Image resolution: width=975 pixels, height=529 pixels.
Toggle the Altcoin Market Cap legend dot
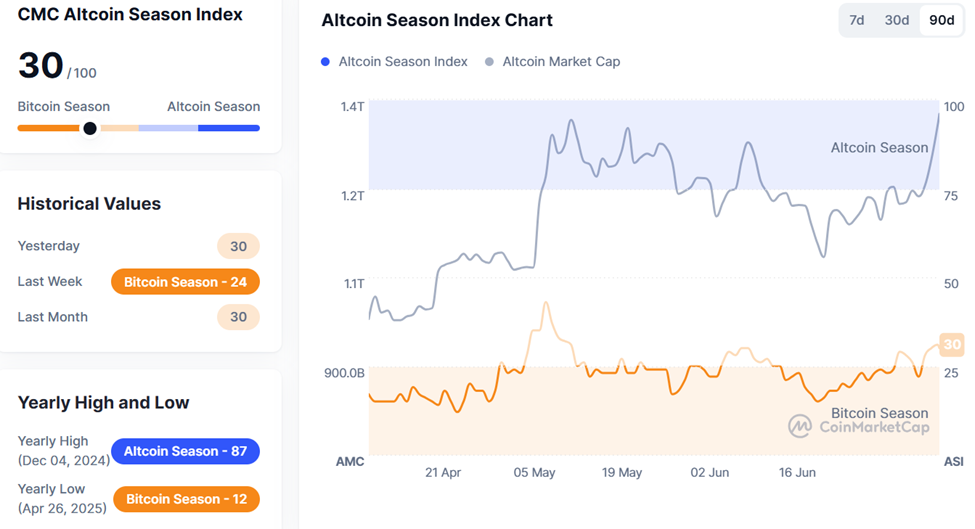tap(489, 62)
